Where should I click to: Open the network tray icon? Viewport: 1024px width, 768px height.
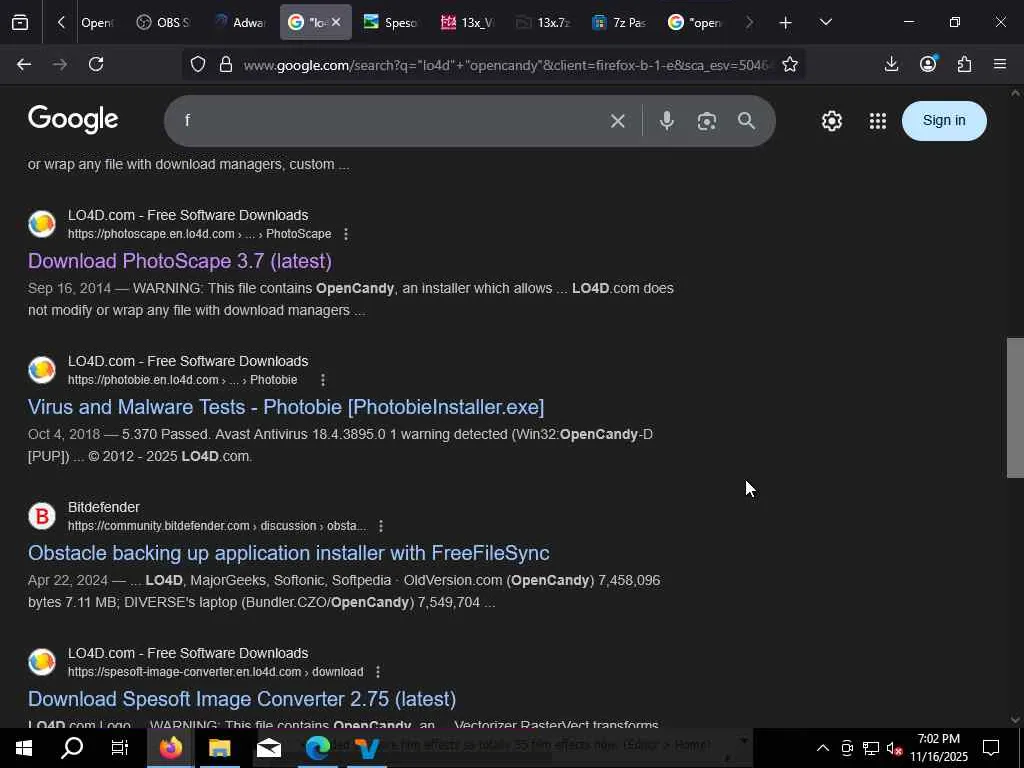(871, 748)
